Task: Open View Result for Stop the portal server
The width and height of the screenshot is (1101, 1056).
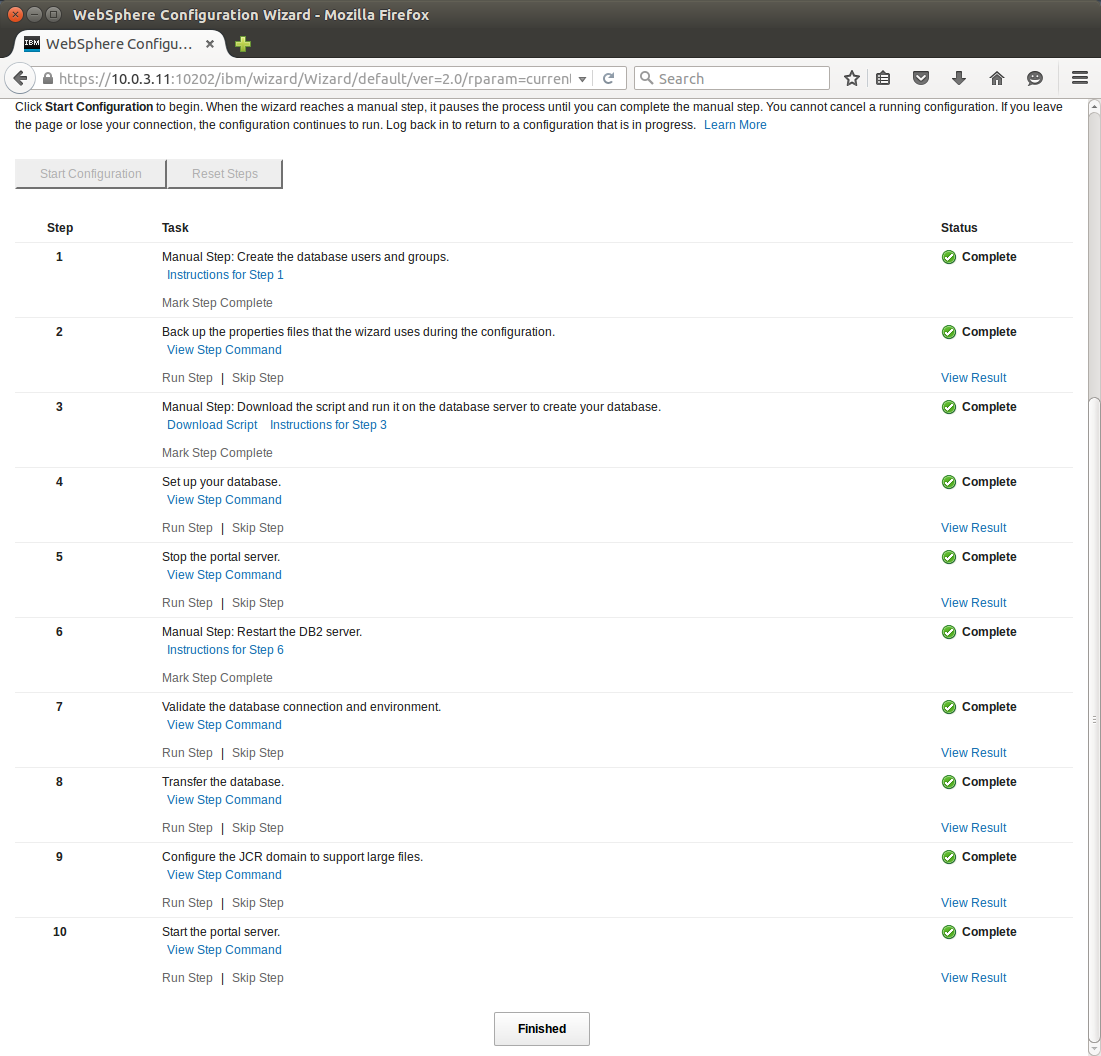Action: [x=973, y=604]
